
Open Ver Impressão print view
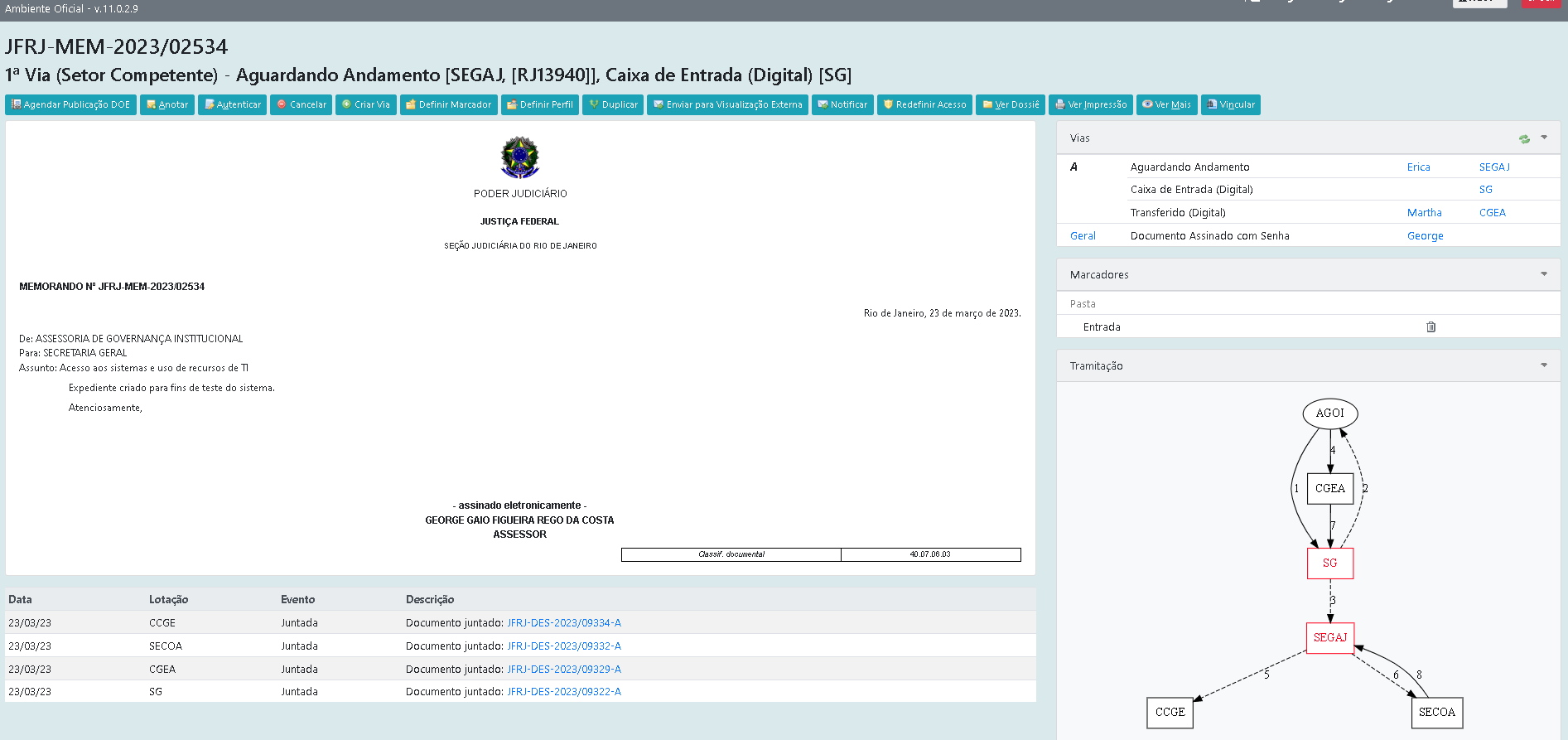tap(1091, 104)
